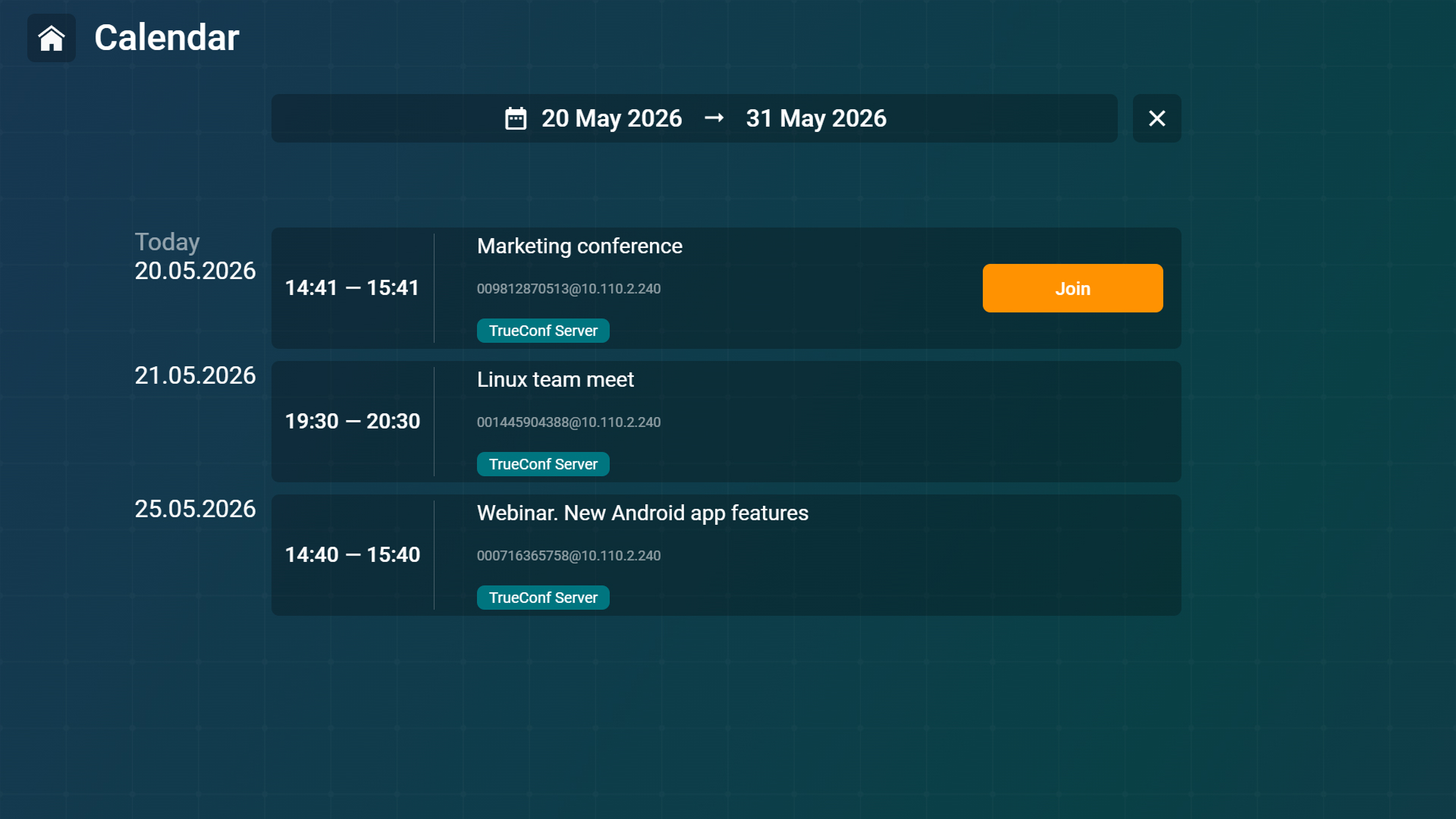Screen dimensions: 1456x819
Task: Open Webinar. New Android app features entry
Action: [726, 555]
